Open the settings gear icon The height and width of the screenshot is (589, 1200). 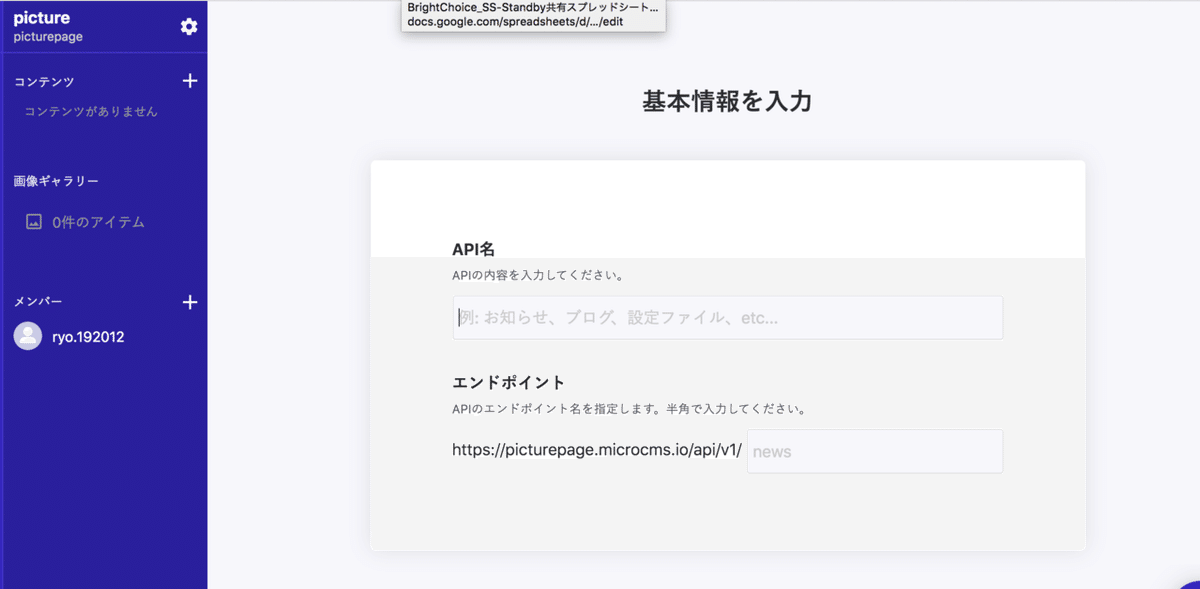[x=189, y=27]
